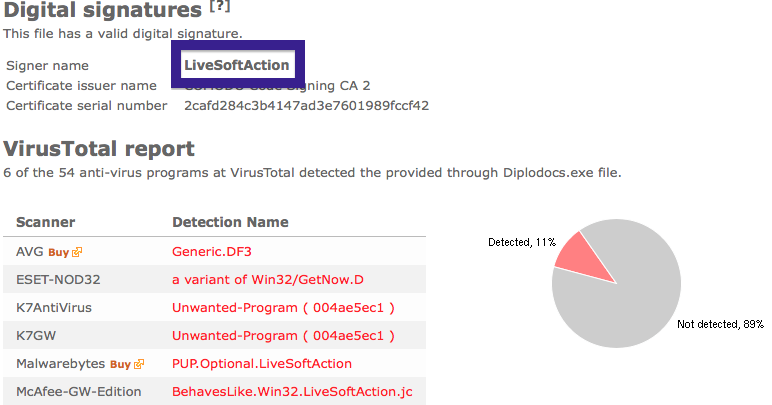Viewport: 772px width, 405px height.
Task: Open the [?] help link beside Digital signatures
Action: click(x=220, y=7)
